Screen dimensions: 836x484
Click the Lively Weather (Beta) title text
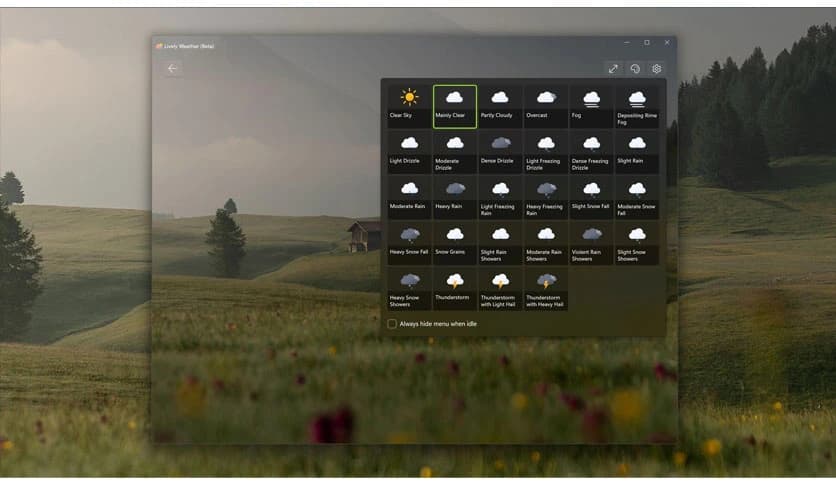189,46
